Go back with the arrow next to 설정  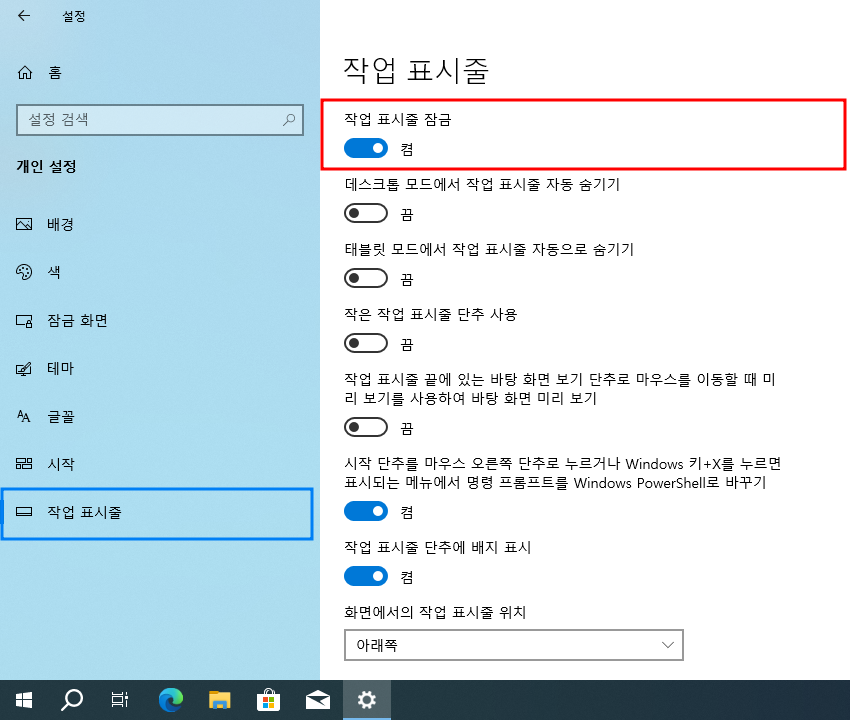click(x=24, y=16)
